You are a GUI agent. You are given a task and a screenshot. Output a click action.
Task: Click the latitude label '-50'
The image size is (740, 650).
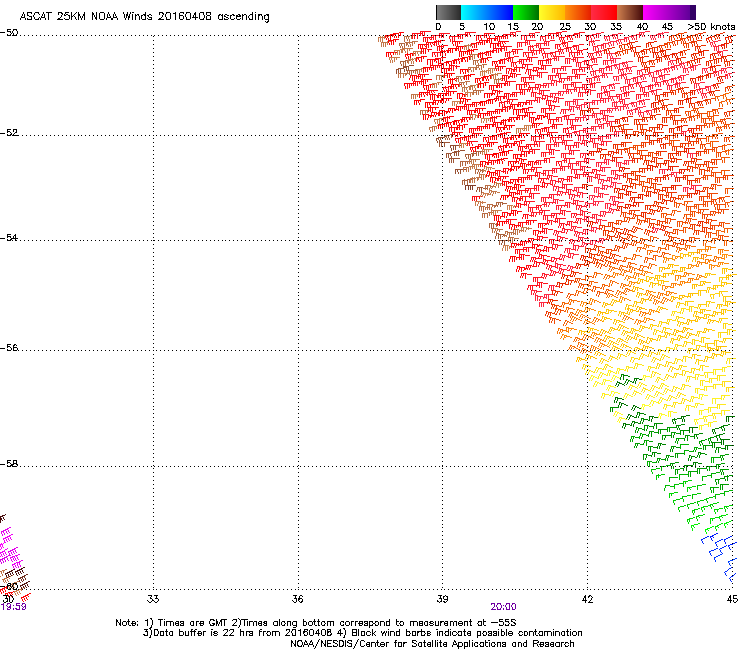click(9, 33)
